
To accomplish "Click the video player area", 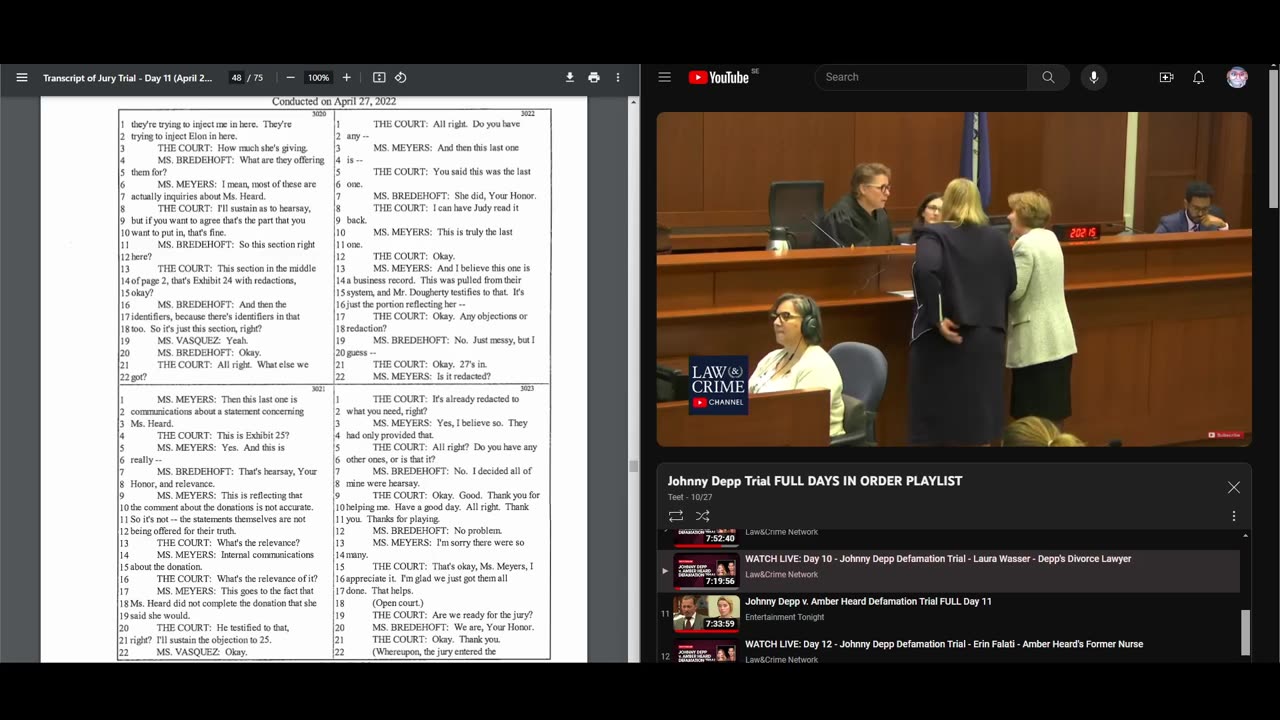I will pyautogui.click(x=954, y=279).
